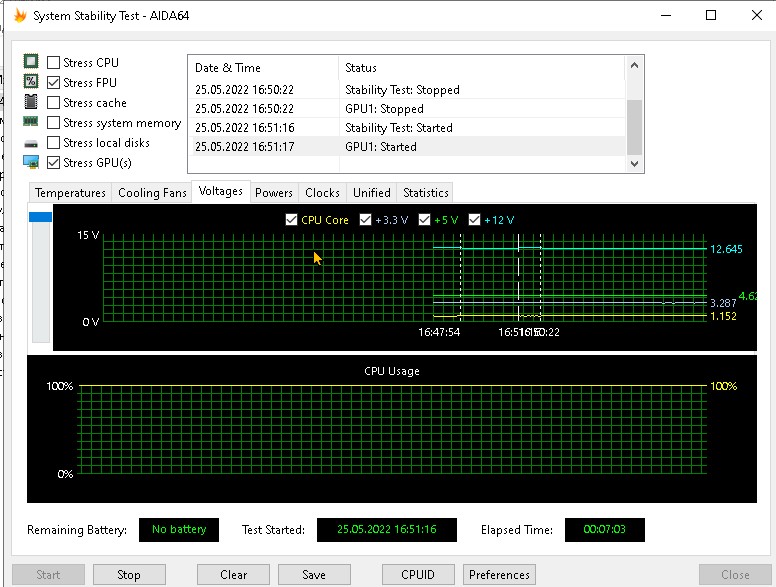The width and height of the screenshot is (776, 587).
Task: Close the AIDA64 window with the X
Action: tap(756, 15)
